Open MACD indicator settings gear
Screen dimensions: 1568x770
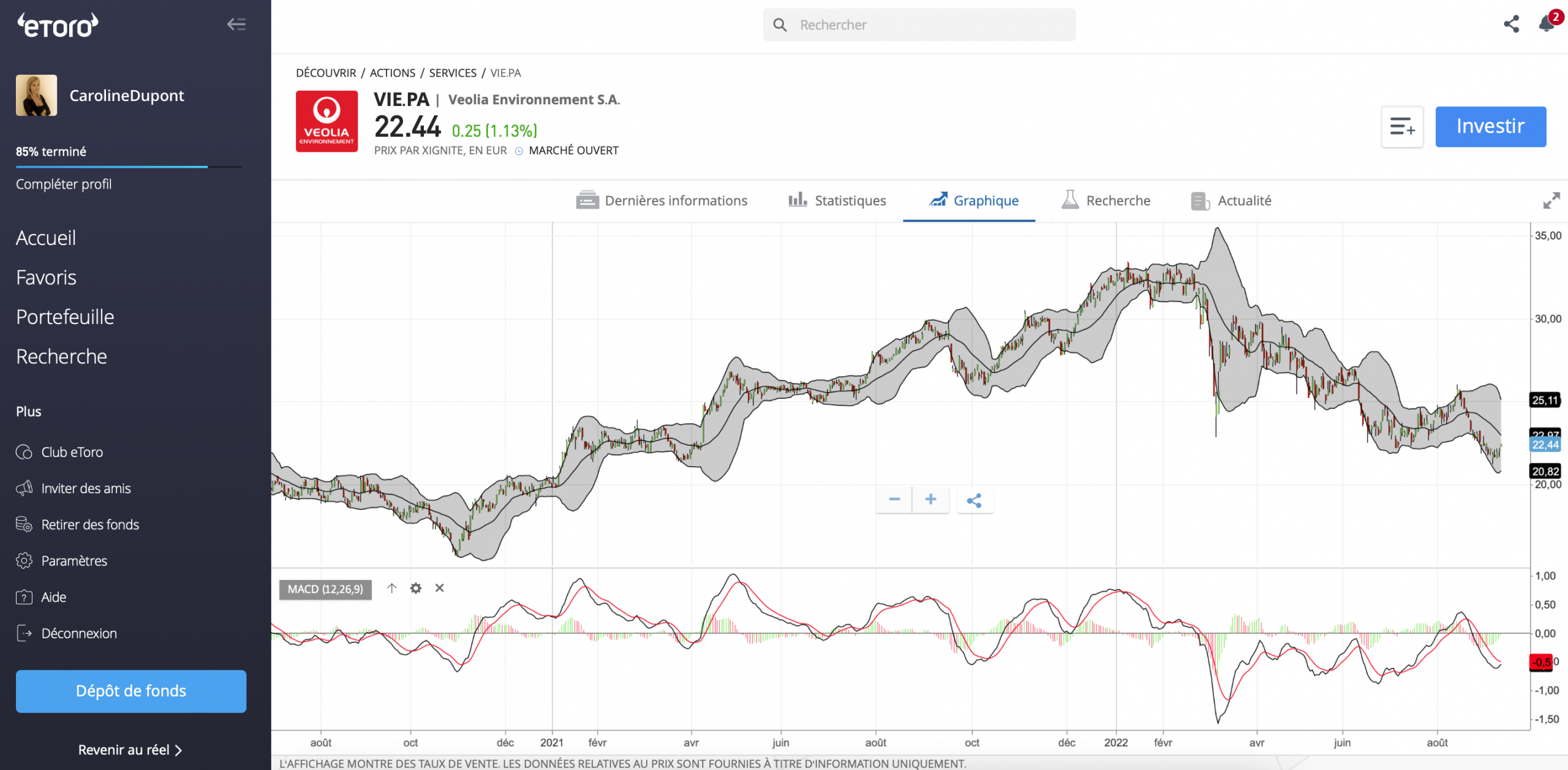click(416, 588)
